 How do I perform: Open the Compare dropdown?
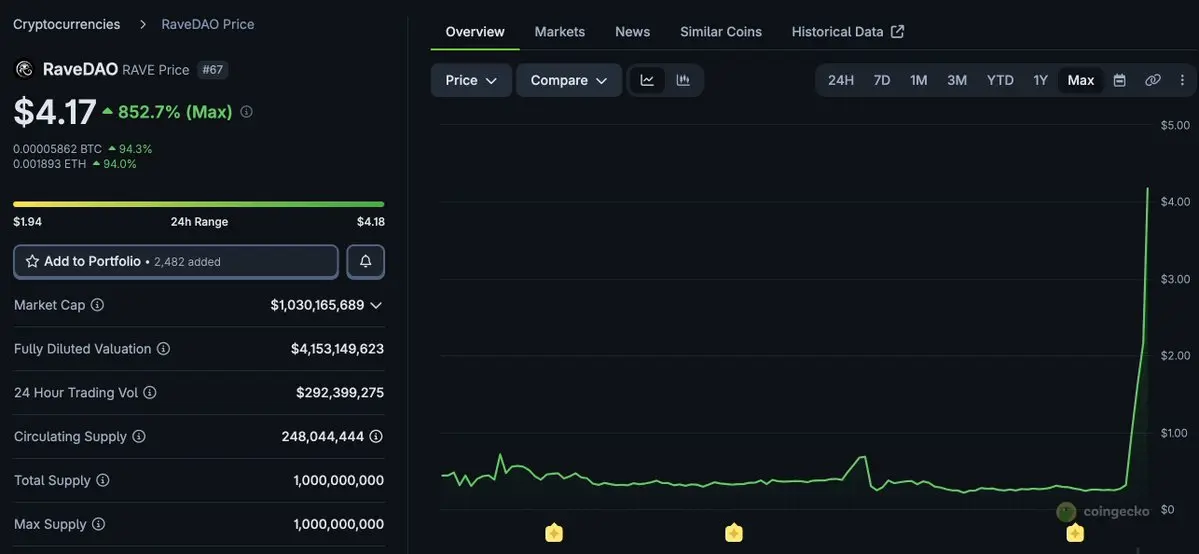[569, 80]
